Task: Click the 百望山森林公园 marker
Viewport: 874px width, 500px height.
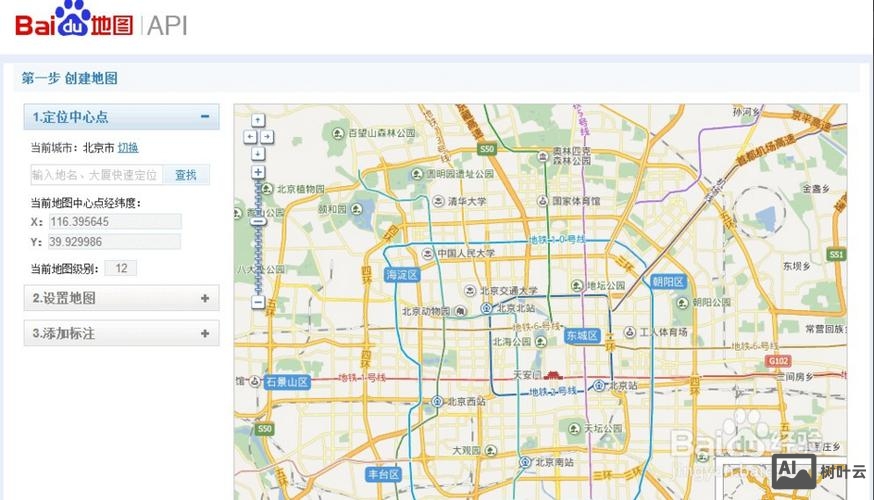Action: (x=338, y=133)
